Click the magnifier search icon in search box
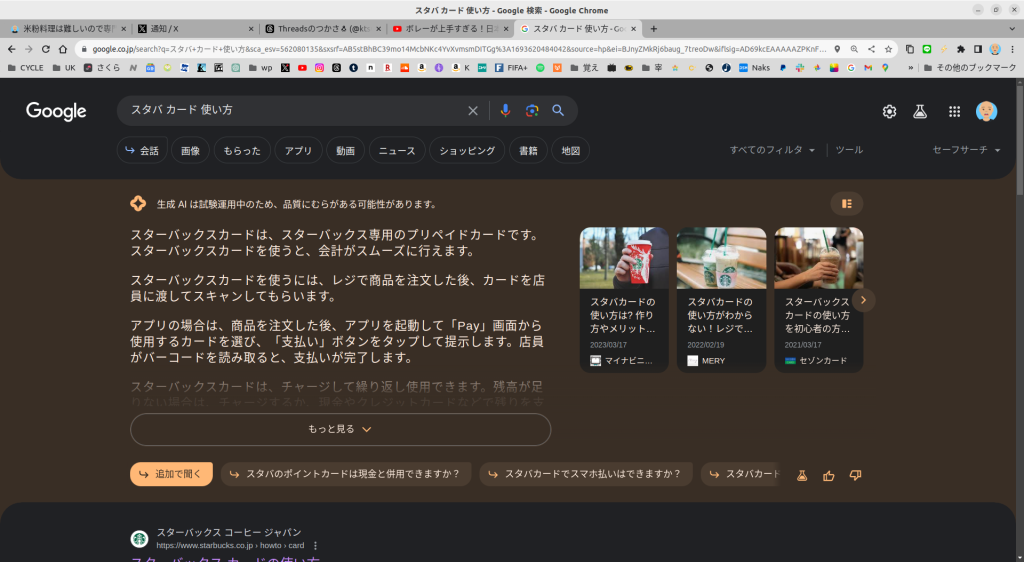Viewport: 1024px width, 562px height. [x=558, y=110]
